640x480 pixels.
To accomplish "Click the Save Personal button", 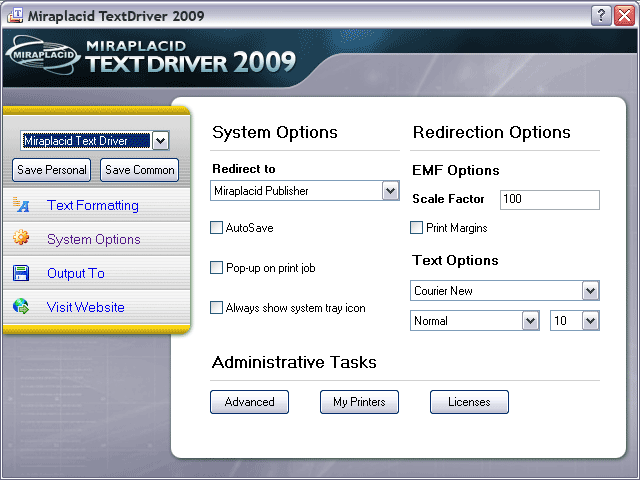I will pos(51,170).
